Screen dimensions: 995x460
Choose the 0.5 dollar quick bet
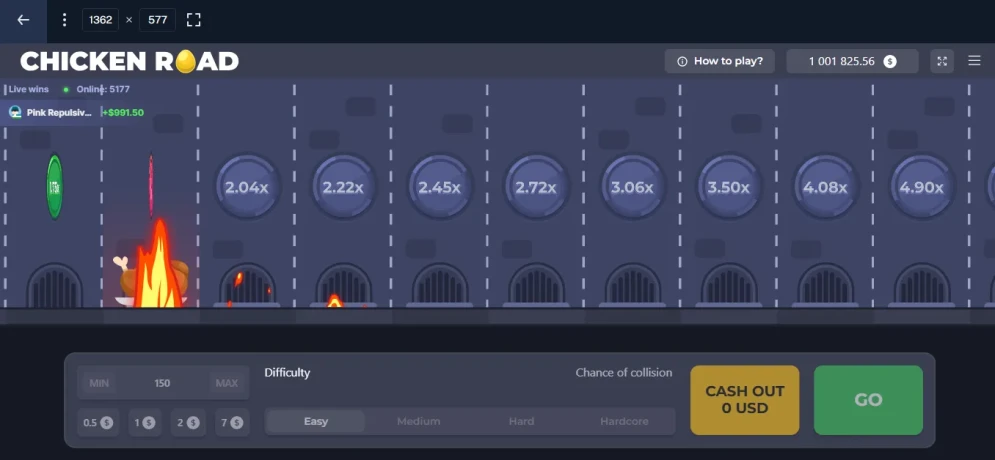pyautogui.click(x=98, y=423)
